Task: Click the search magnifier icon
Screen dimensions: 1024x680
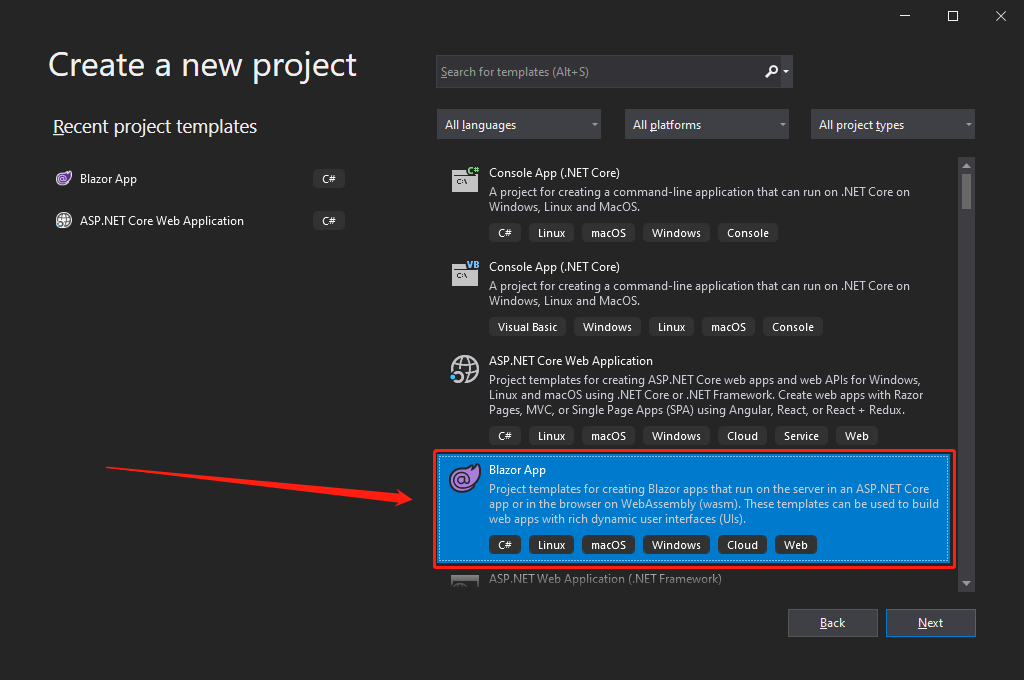Action: click(x=771, y=71)
